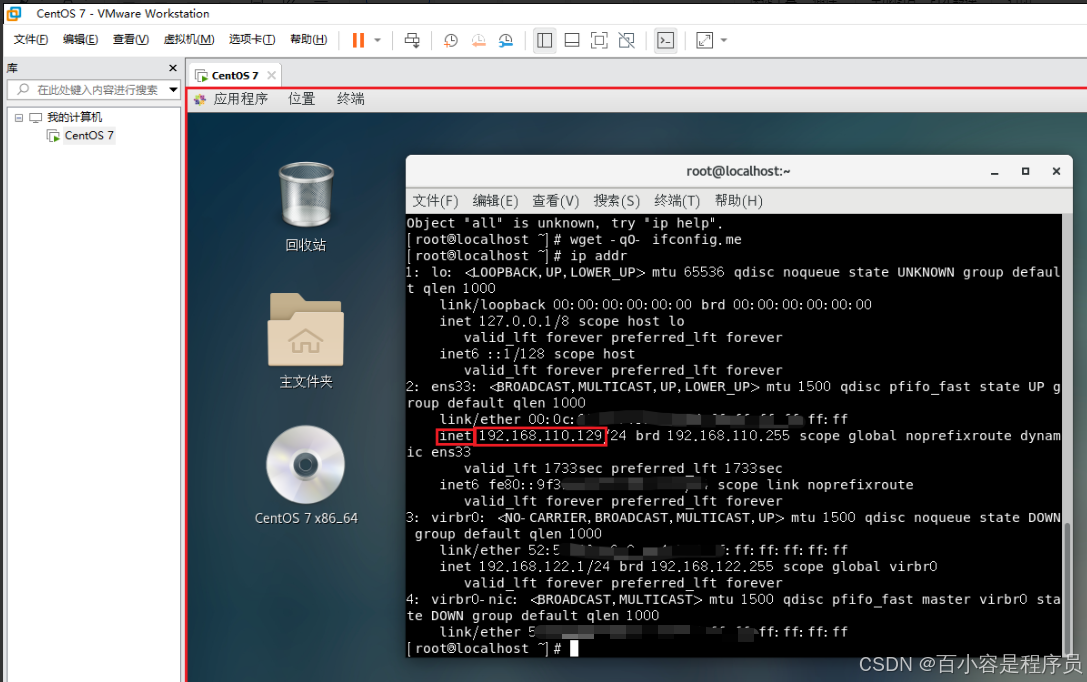Open VMware 选项卡(T) menu
The height and width of the screenshot is (682, 1087).
252,40
